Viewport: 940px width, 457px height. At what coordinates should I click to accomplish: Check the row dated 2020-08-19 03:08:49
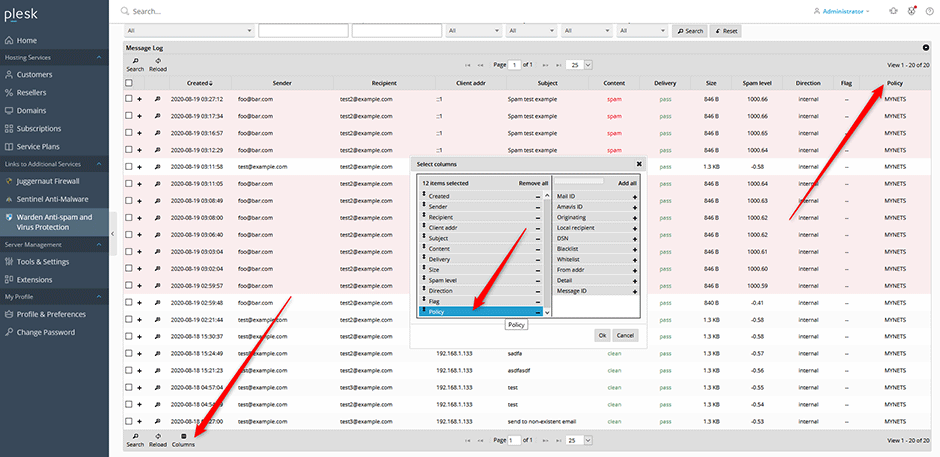click(128, 201)
